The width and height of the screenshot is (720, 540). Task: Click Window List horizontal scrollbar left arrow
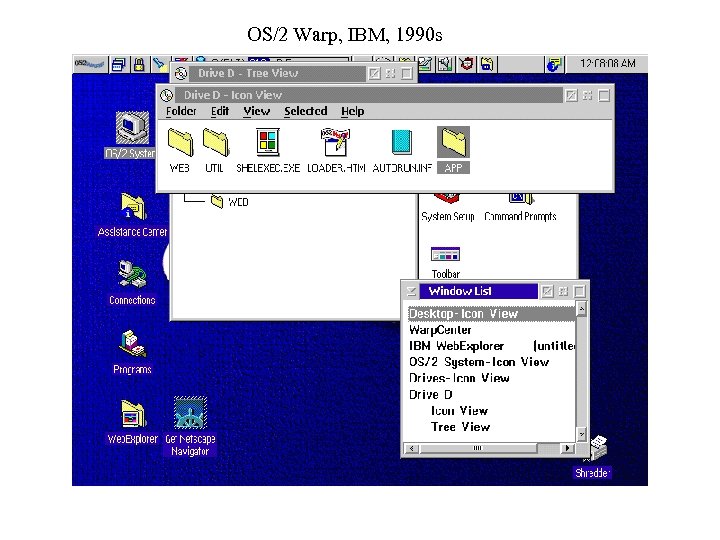(412, 448)
